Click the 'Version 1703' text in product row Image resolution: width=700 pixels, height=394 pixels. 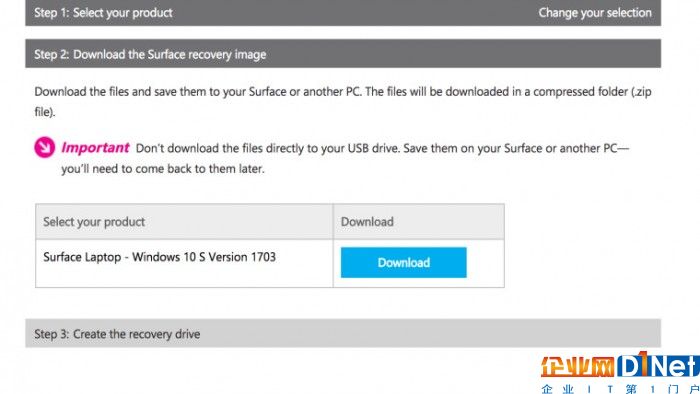pos(242,257)
